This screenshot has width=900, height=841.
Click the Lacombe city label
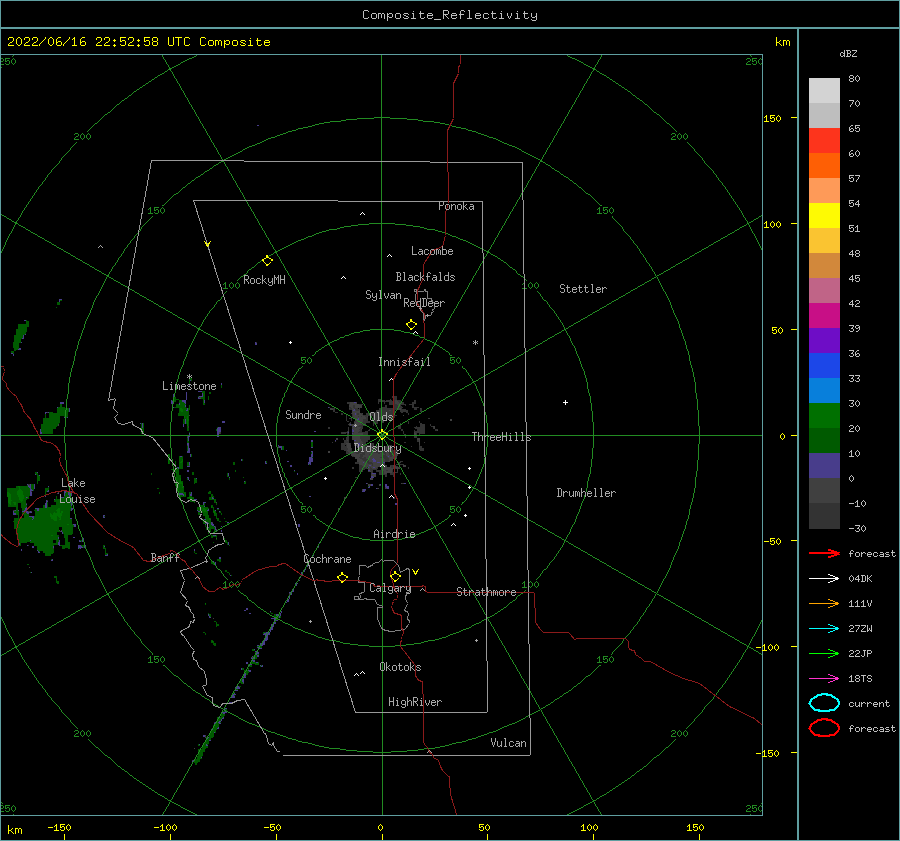[x=432, y=251]
